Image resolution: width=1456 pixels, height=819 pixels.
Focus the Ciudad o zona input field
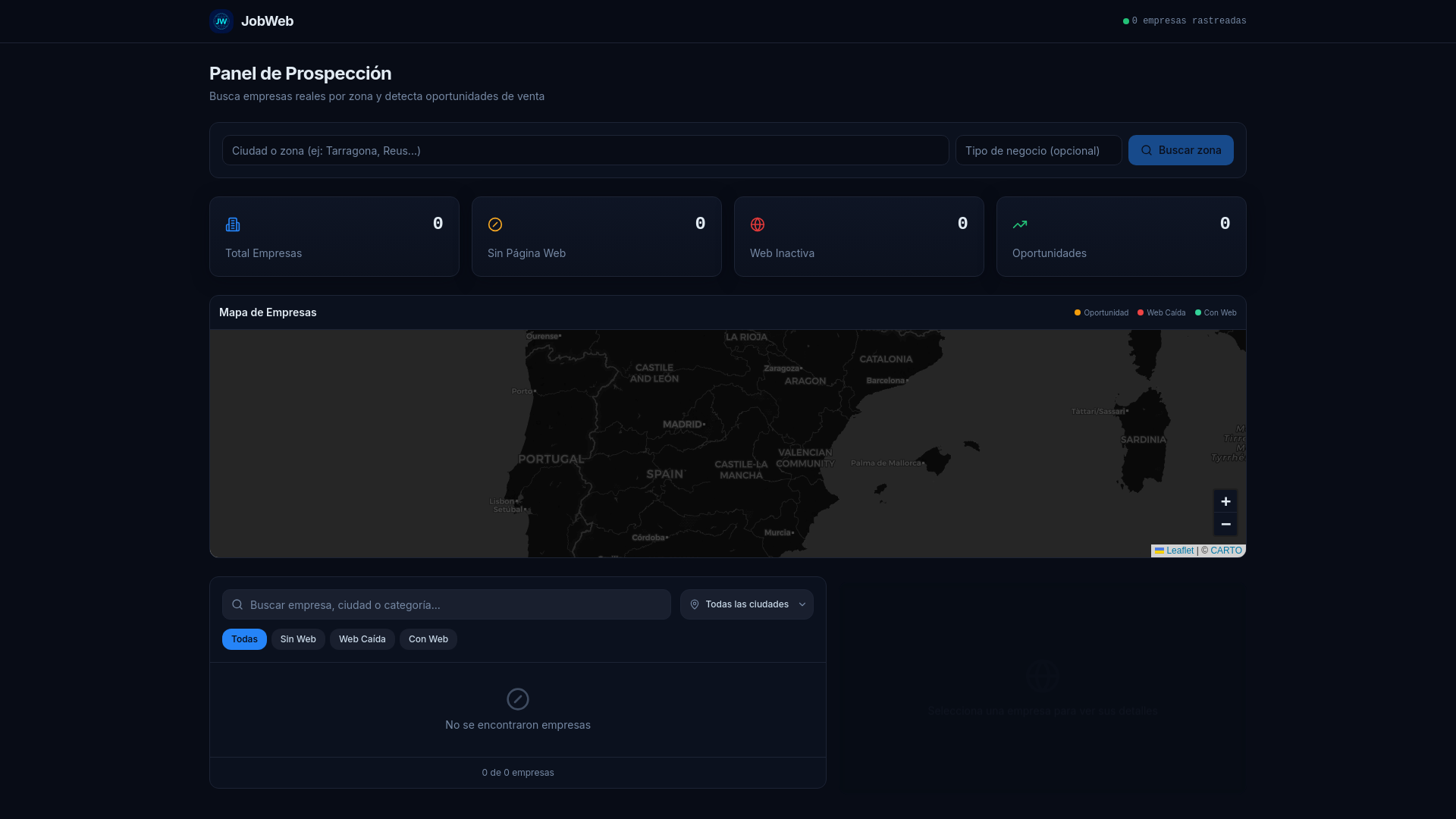tap(585, 150)
